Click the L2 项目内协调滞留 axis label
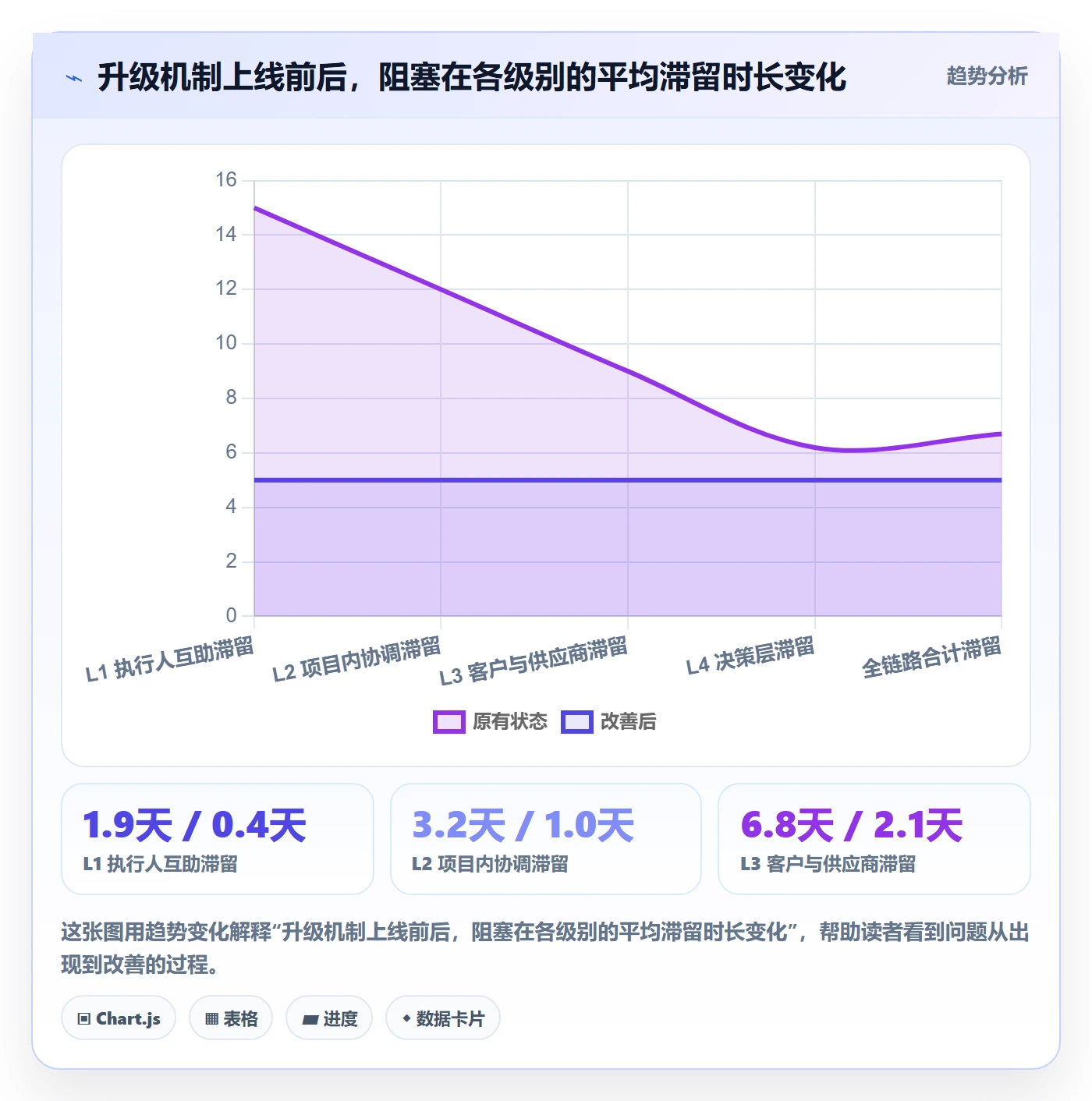The height and width of the screenshot is (1101, 1092). (357, 660)
